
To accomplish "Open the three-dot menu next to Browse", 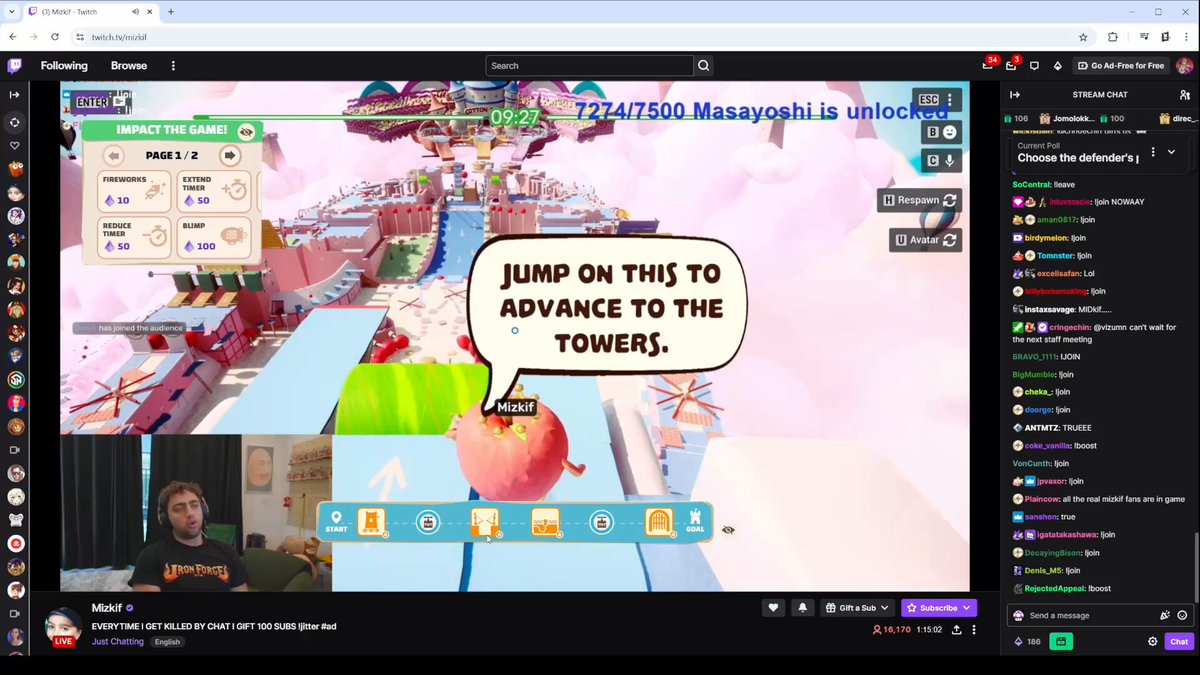I will (x=173, y=66).
